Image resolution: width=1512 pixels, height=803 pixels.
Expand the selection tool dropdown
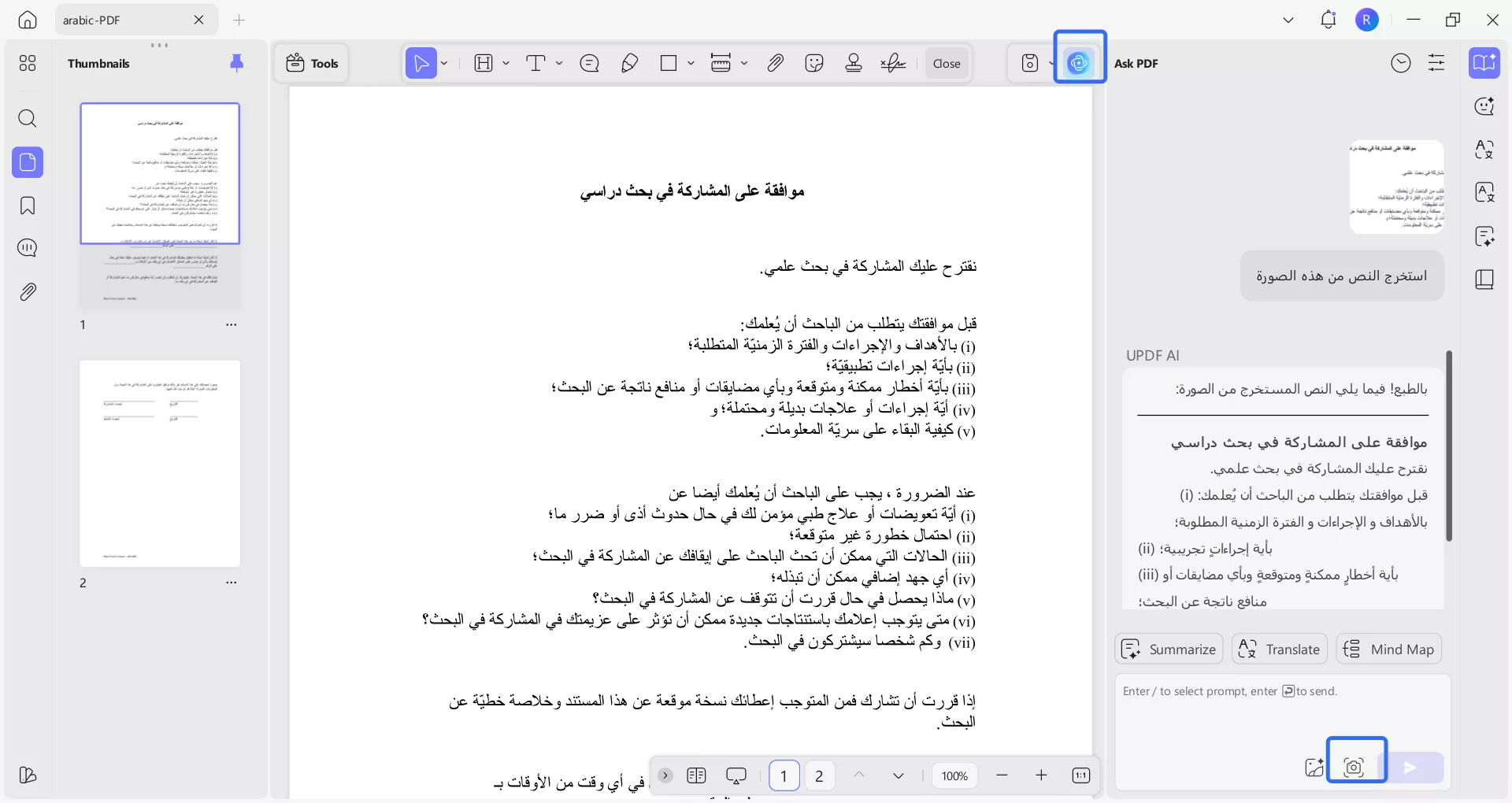[x=444, y=63]
